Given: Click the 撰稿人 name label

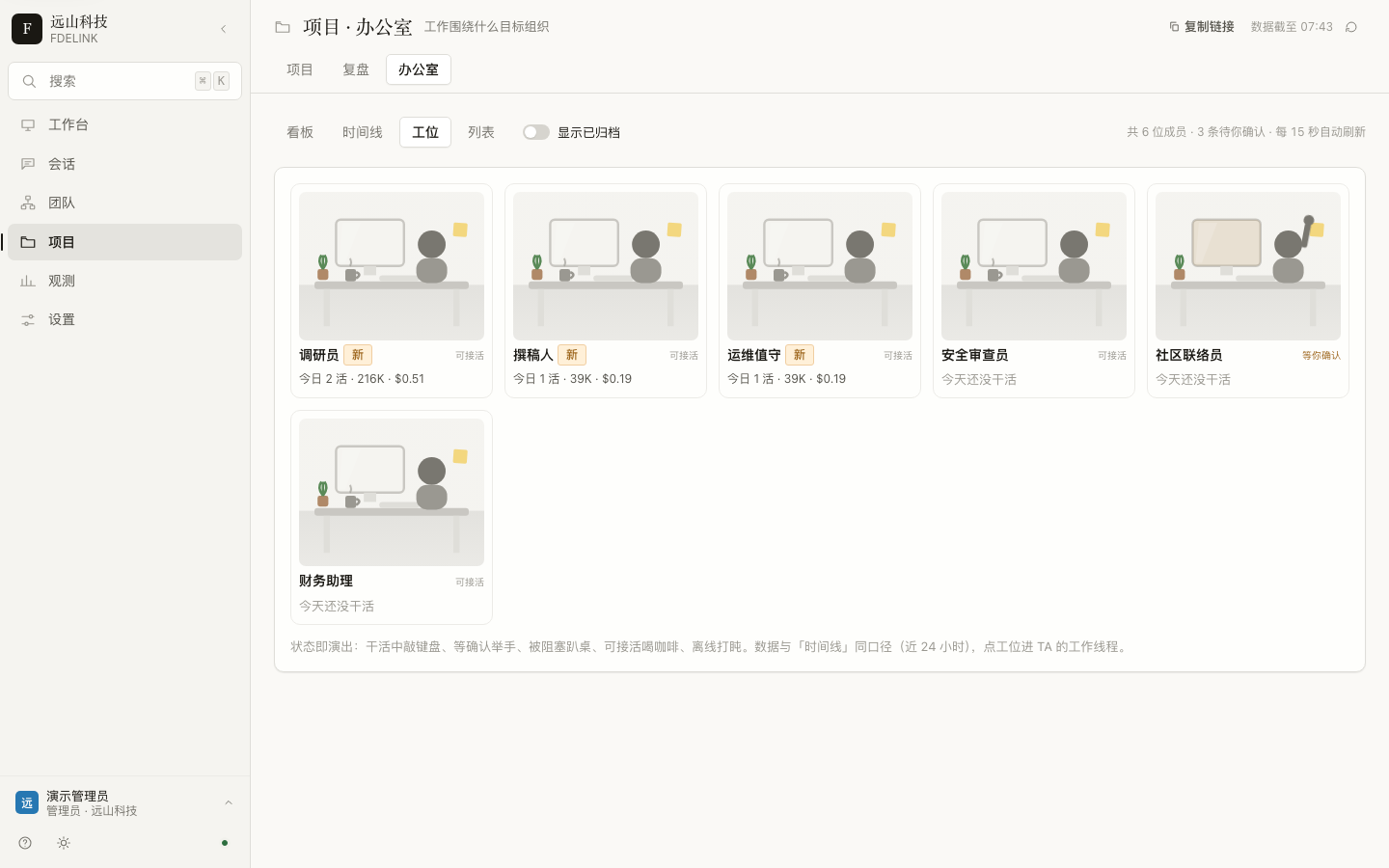Looking at the screenshot, I should coord(533,355).
